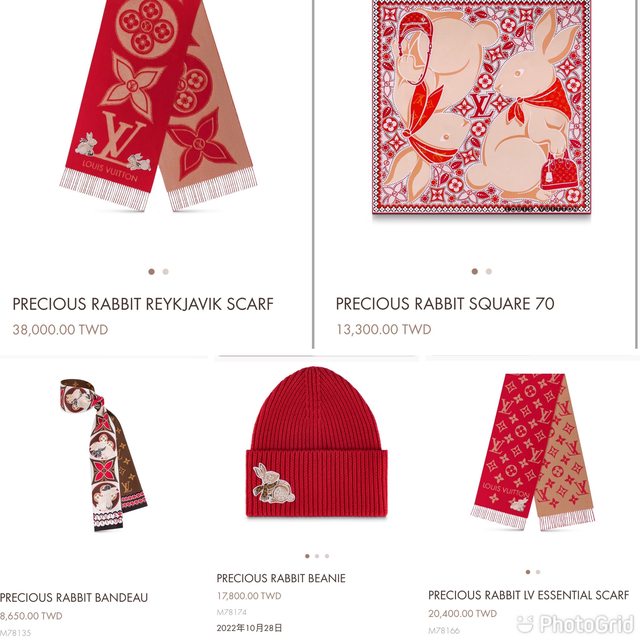
Task: Select middle carousel dot under the Beanie
Action: click(317, 556)
